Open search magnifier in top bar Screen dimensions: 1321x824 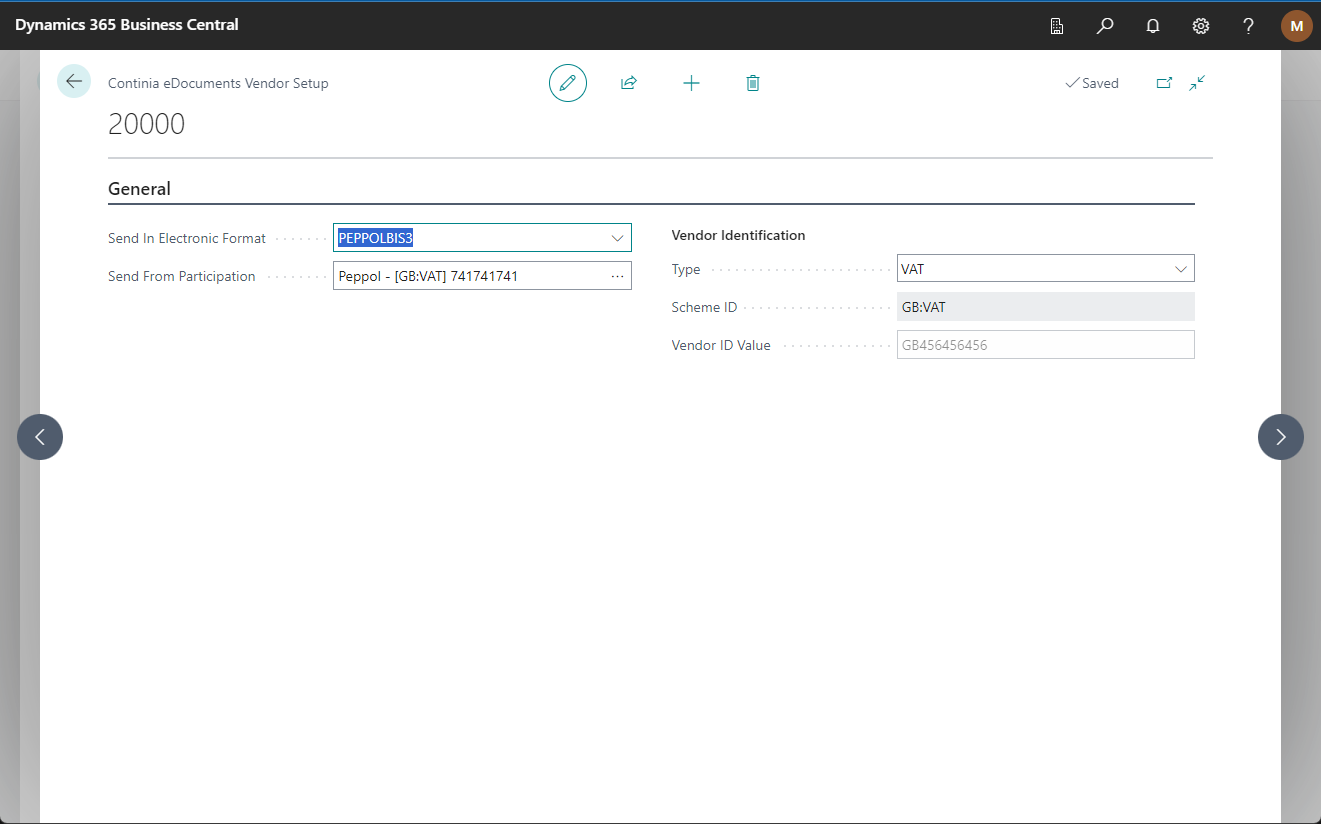pos(1105,26)
